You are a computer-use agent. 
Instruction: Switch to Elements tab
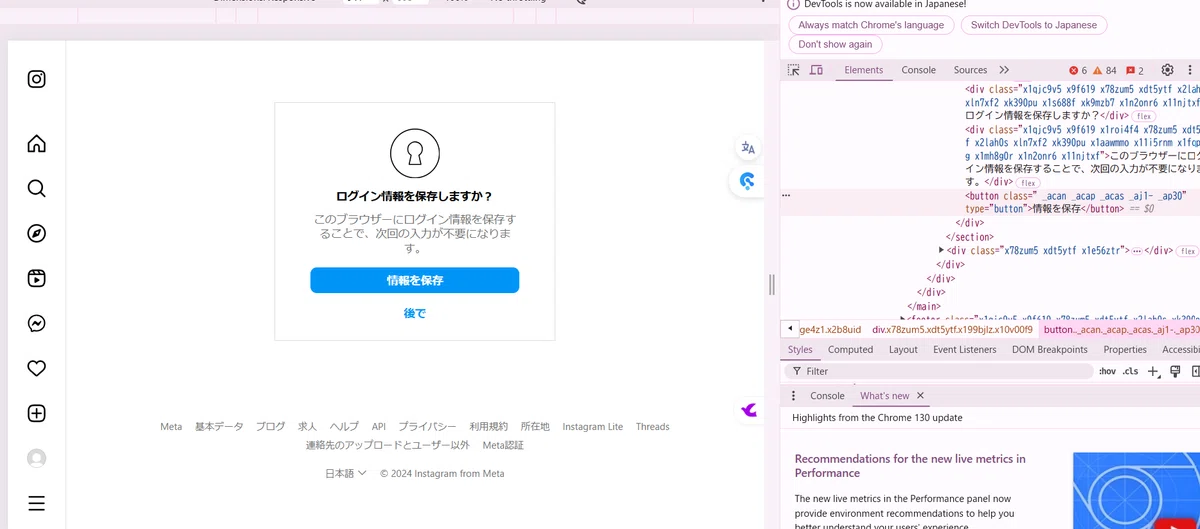tap(864, 70)
